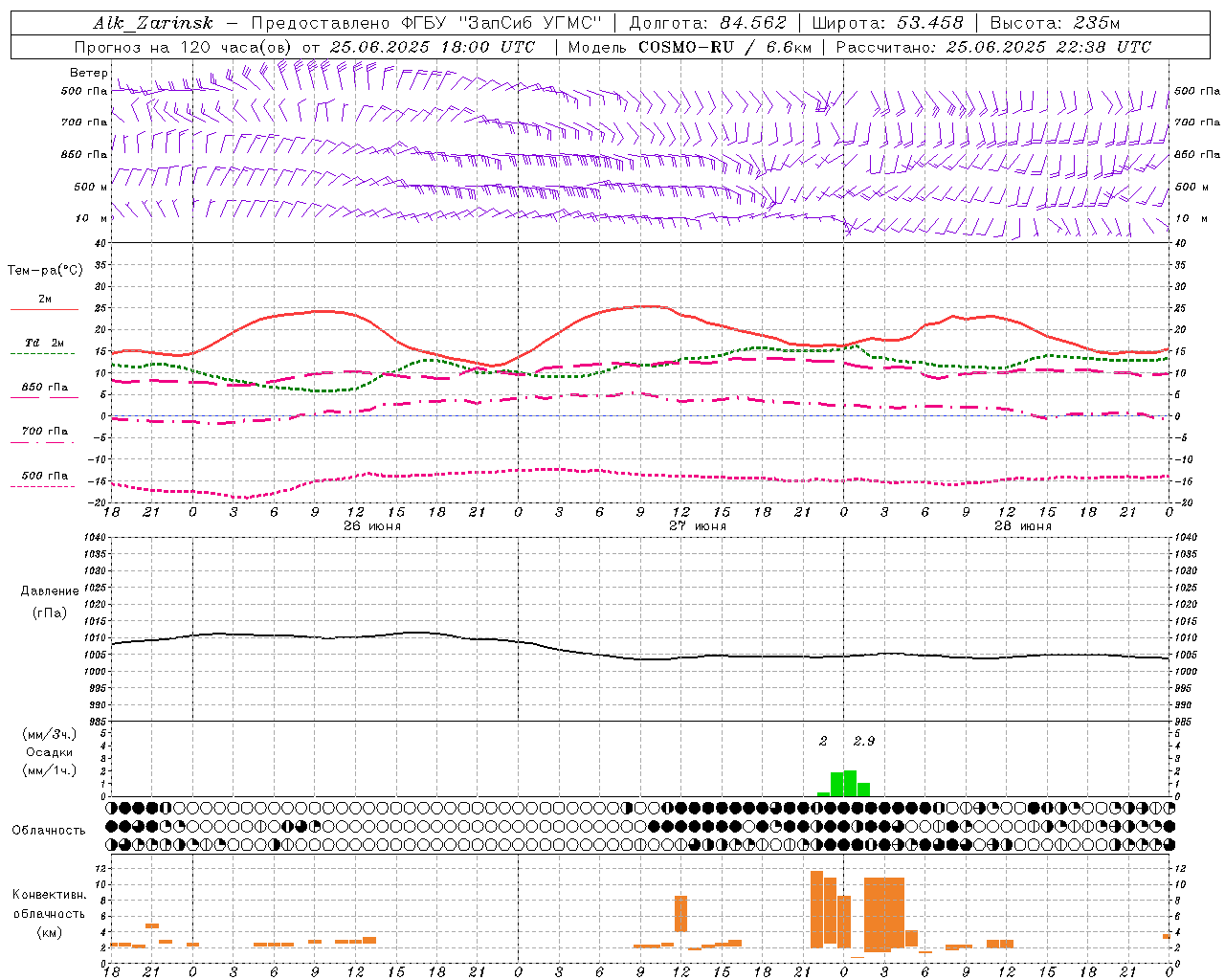This screenshot has height=980, width=1225.
Task: Click the precipitation total 2 next to 2.9
Action: [823, 741]
